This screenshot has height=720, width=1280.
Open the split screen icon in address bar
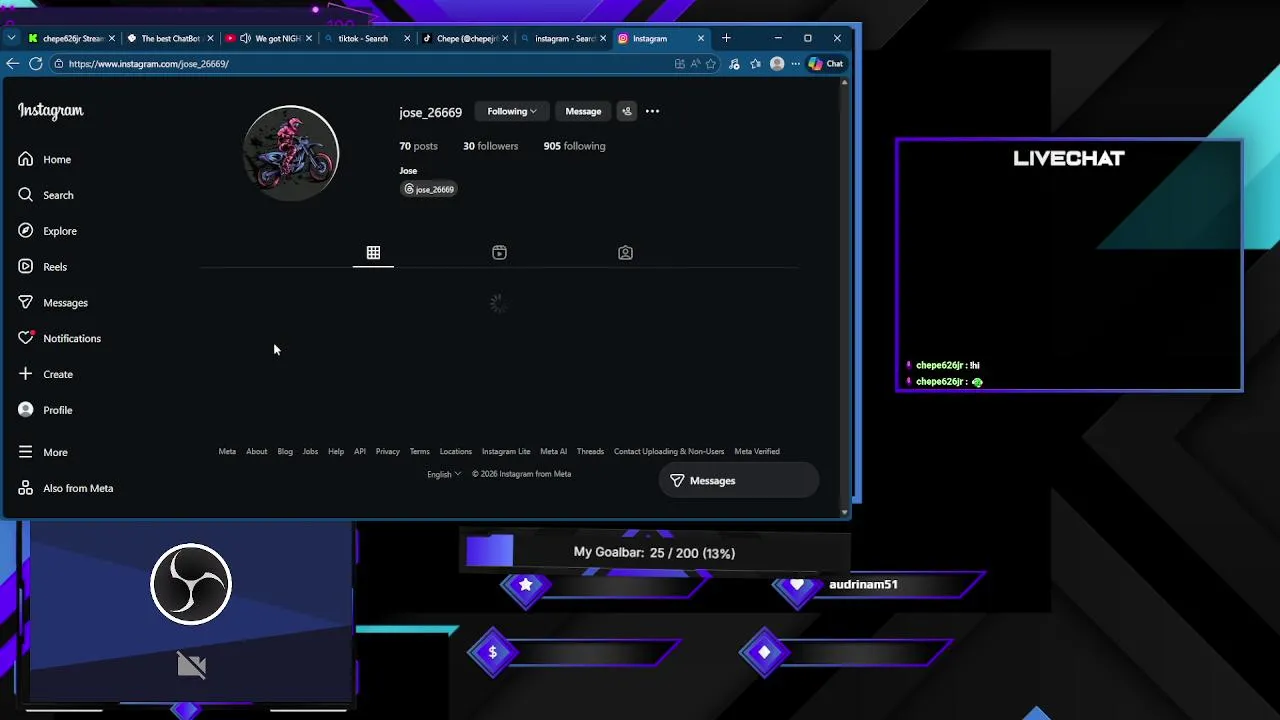tap(680, 64)
